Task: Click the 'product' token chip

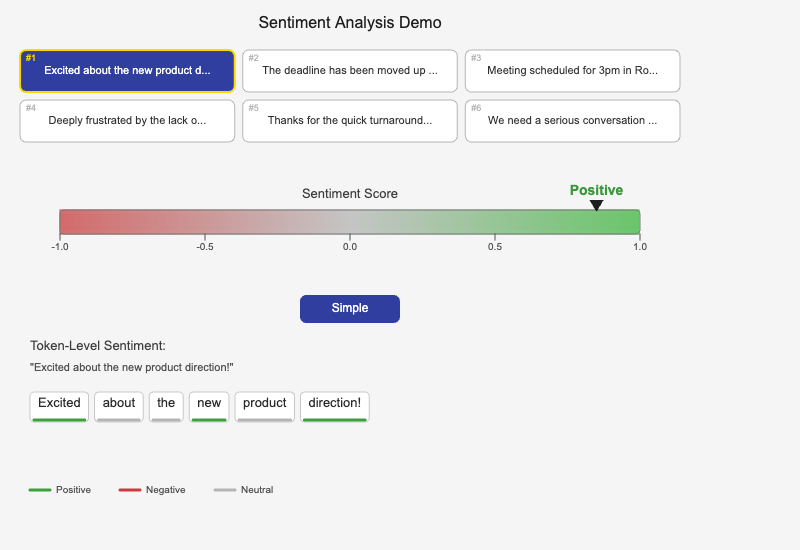Action: (264, 404)
